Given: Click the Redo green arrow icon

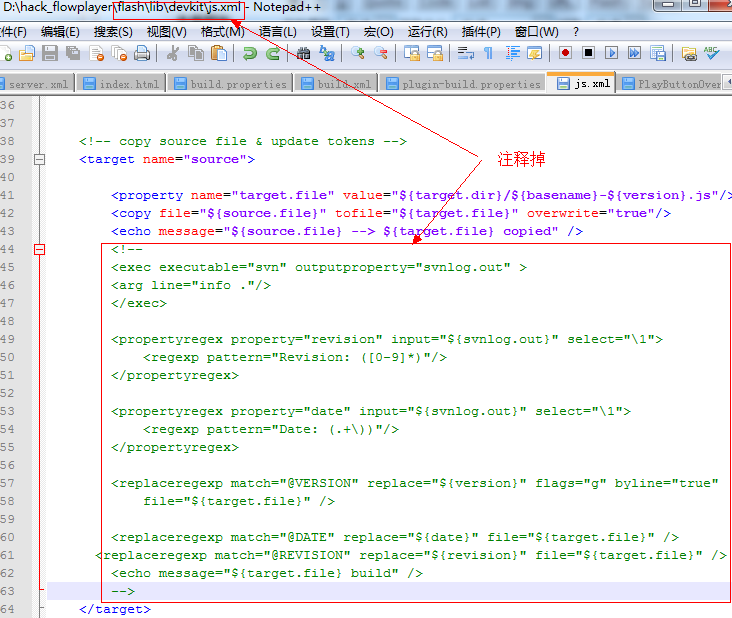Looking at the screenshot, I should [x=273, y=53].
